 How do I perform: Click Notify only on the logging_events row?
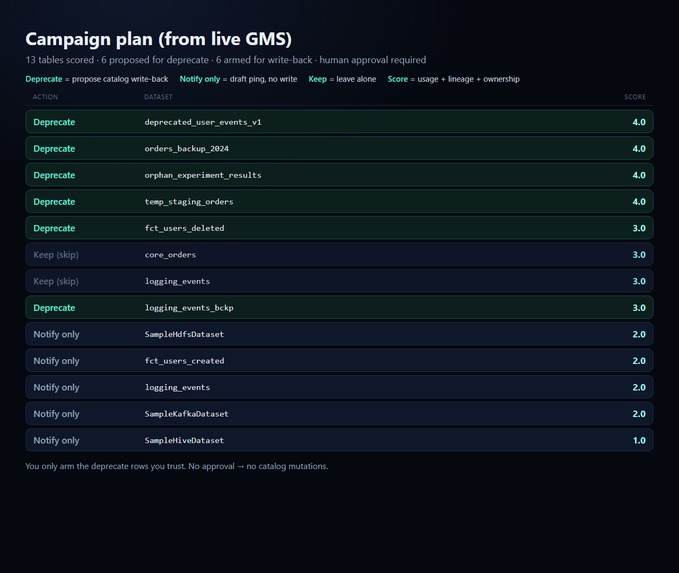(x=56, y=387)
